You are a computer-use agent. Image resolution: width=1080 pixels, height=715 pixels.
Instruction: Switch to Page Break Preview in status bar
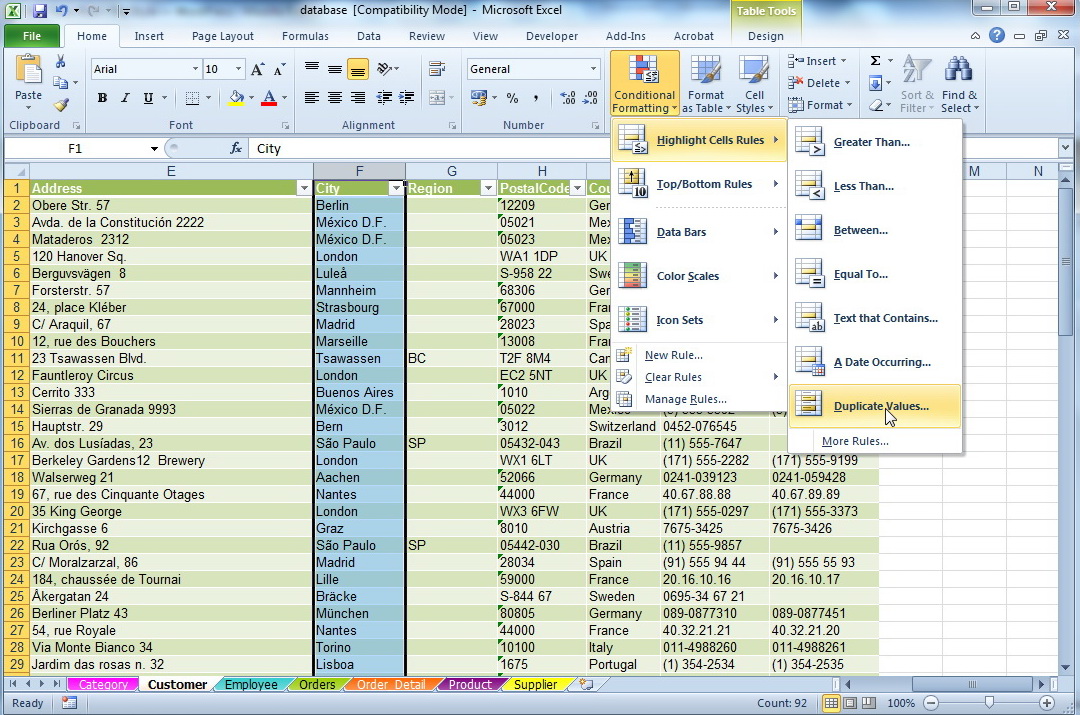tap(869, 703)
